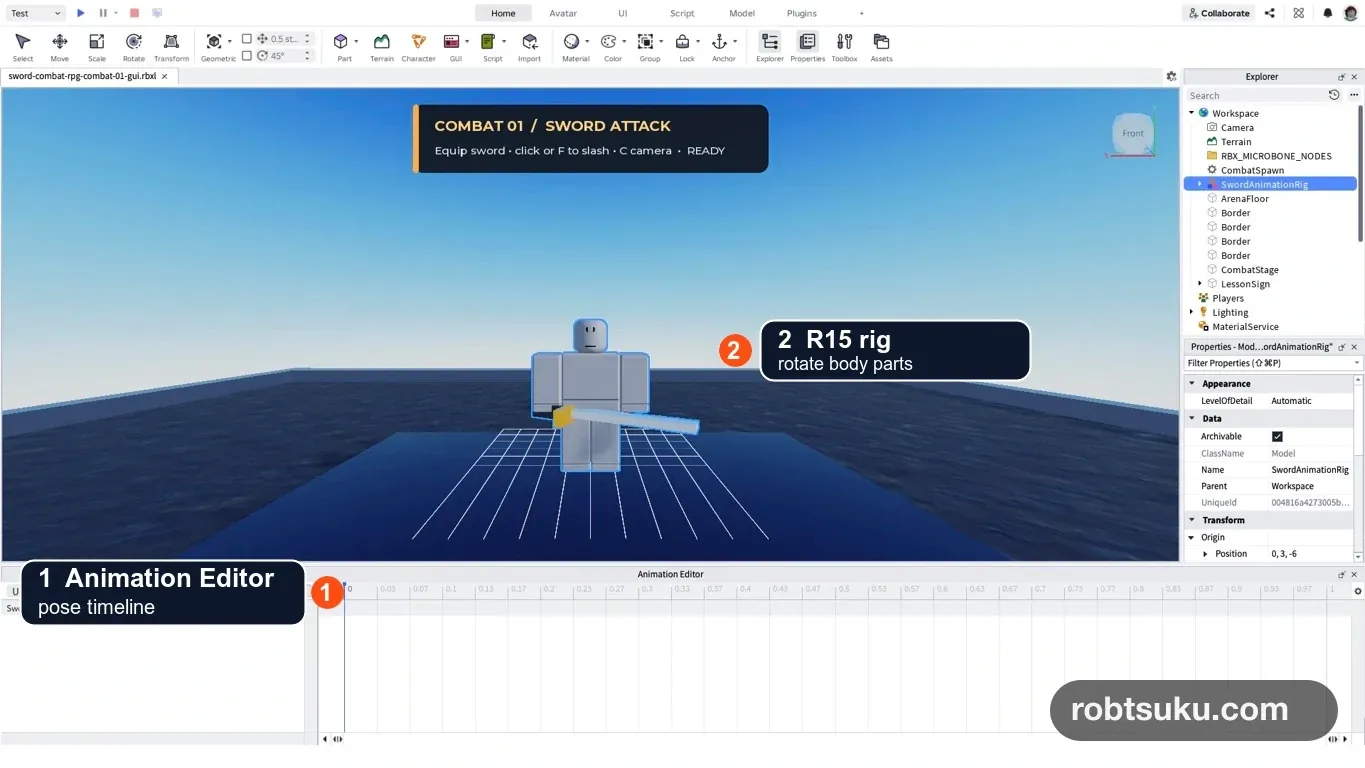
Task: Collapse the Appearance properties section
Action: click(x=1191, y=384)
